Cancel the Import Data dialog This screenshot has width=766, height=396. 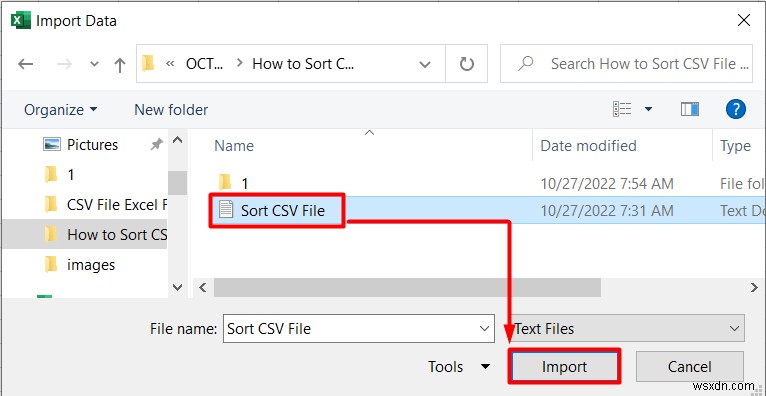pos(690,367)
